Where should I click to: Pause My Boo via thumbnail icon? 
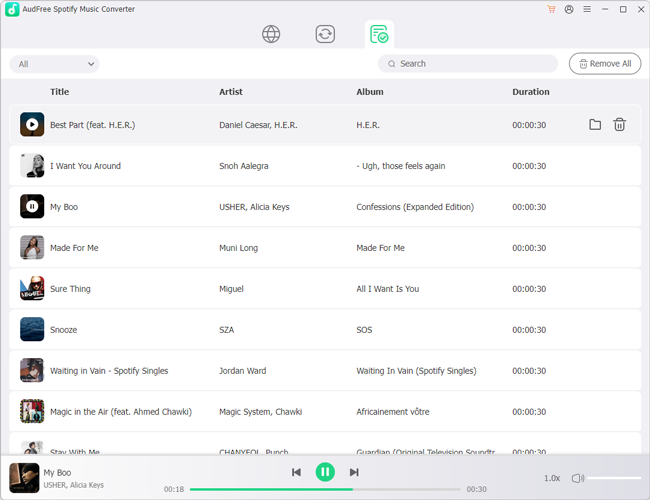point(32,206)
